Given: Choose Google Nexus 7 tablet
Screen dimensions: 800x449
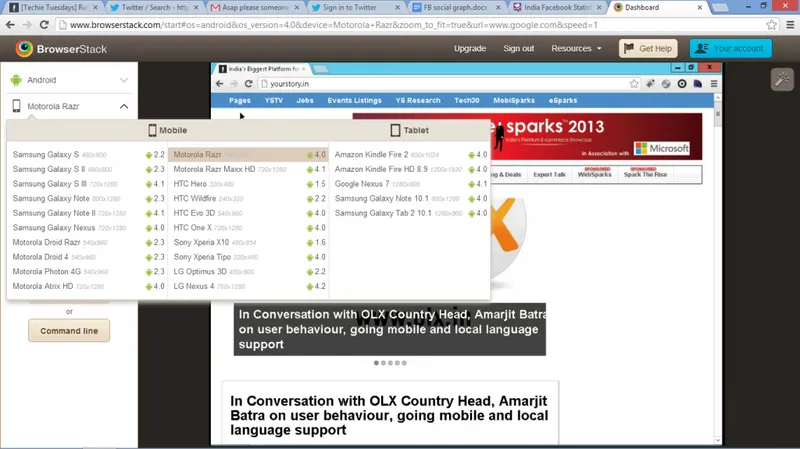Looking at the screenshot, I should coord(410,184).
